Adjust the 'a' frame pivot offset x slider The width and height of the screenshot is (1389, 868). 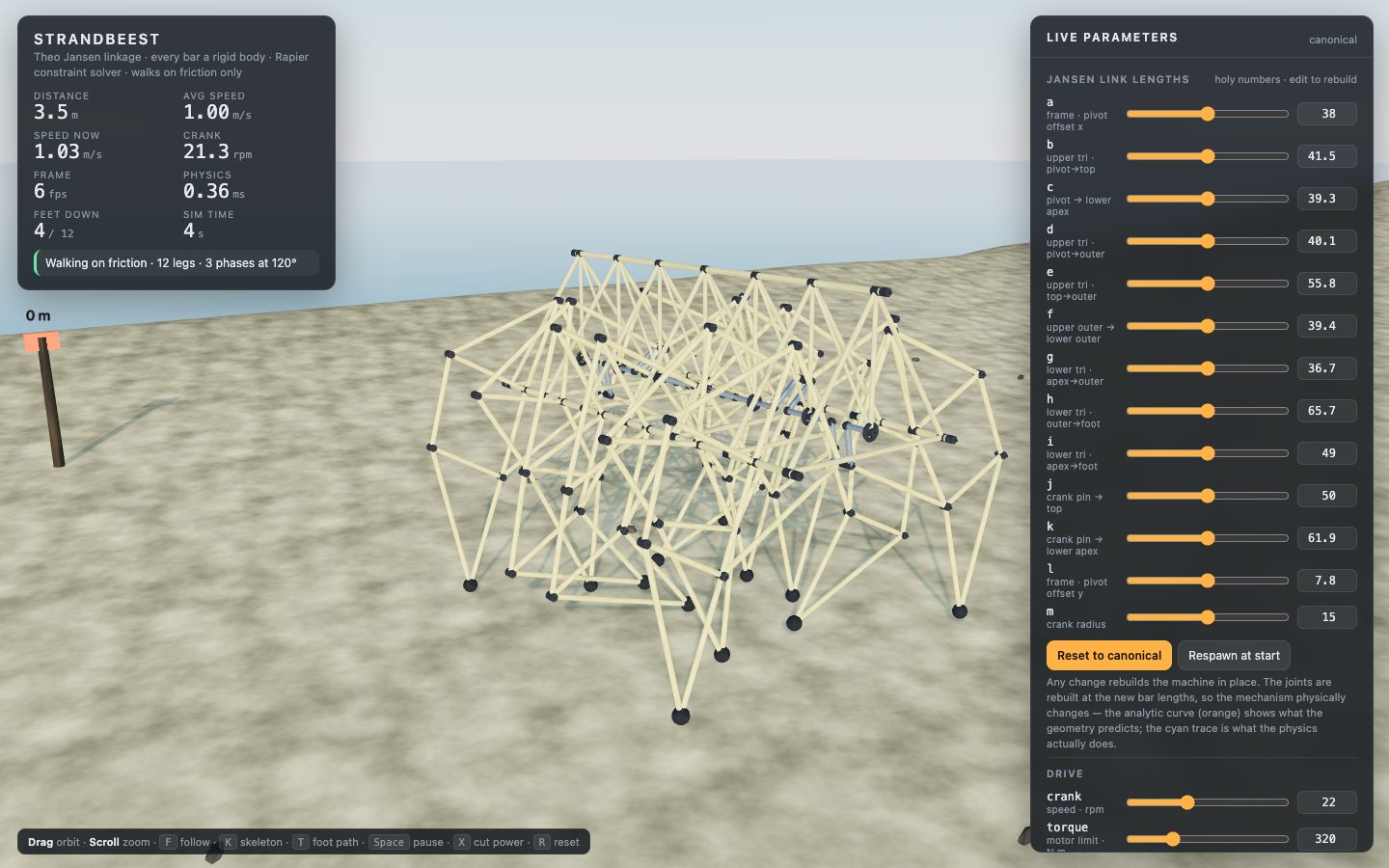[1208, 114]
